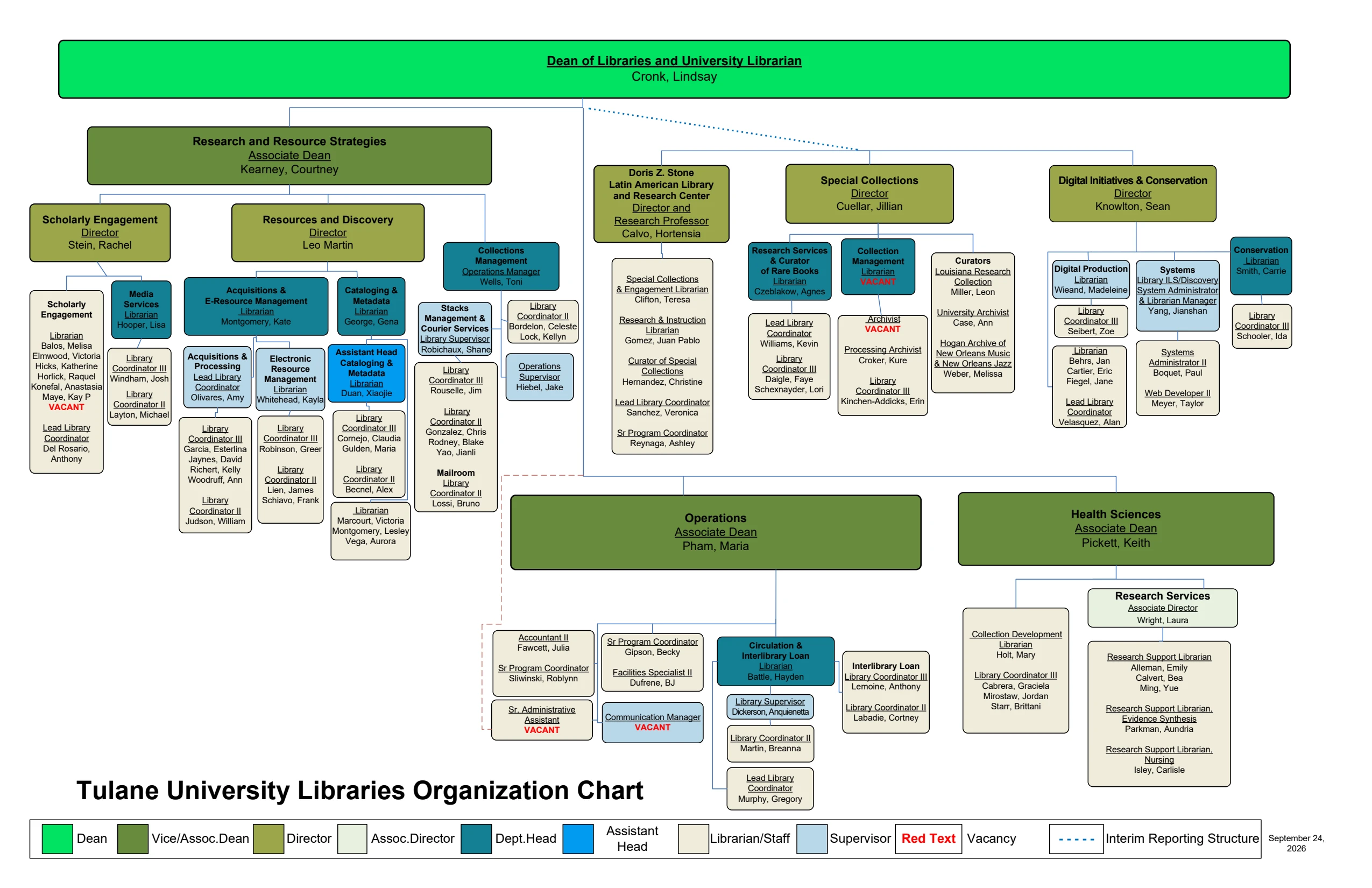The width and height of the screenshot is (1372, 888).
Task: Select the Digital Initiatives & Conservation Director box
Action: click(x=1133, y=194)
